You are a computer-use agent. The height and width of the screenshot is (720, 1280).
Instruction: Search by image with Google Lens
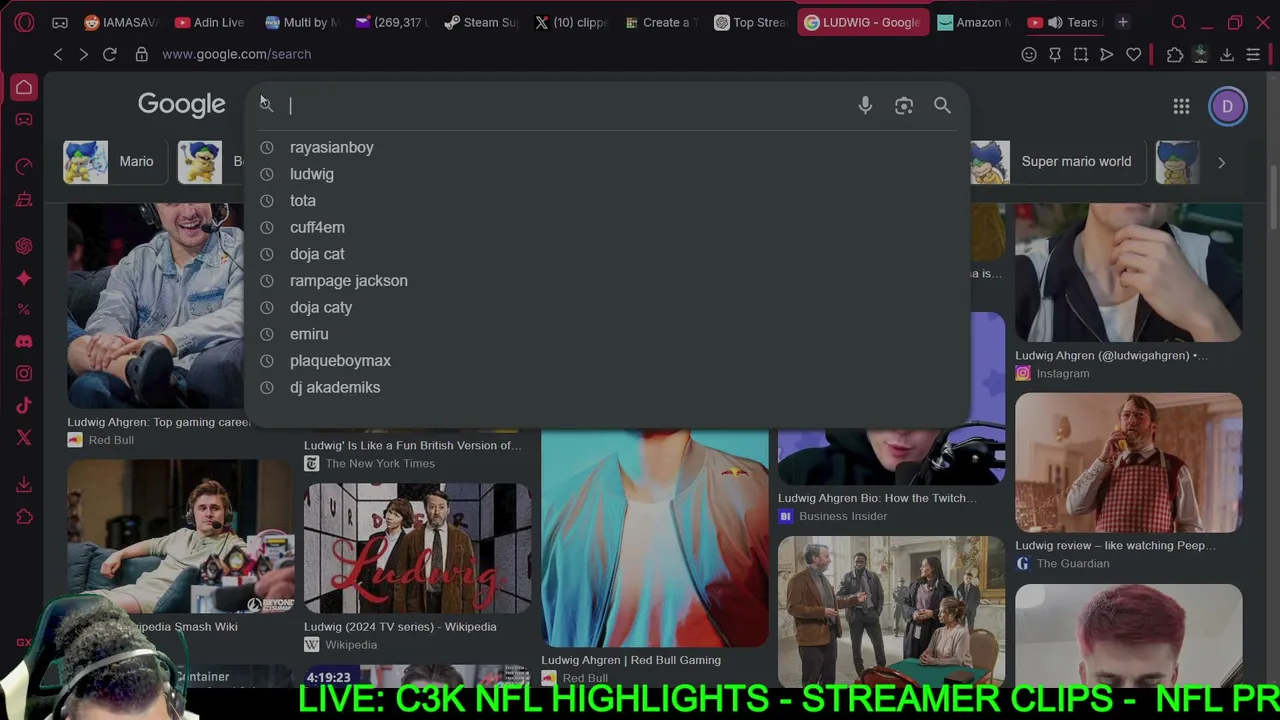point(904,105)
